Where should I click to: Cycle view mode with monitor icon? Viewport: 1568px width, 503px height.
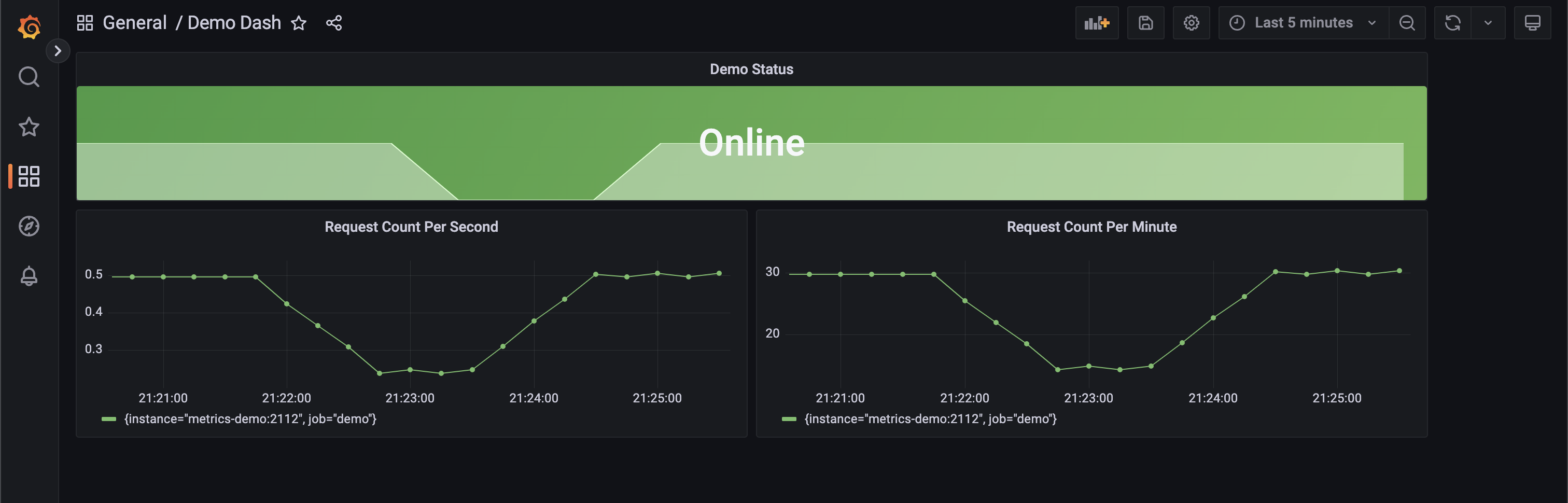pyautogui.click(x=1532, y=23)
